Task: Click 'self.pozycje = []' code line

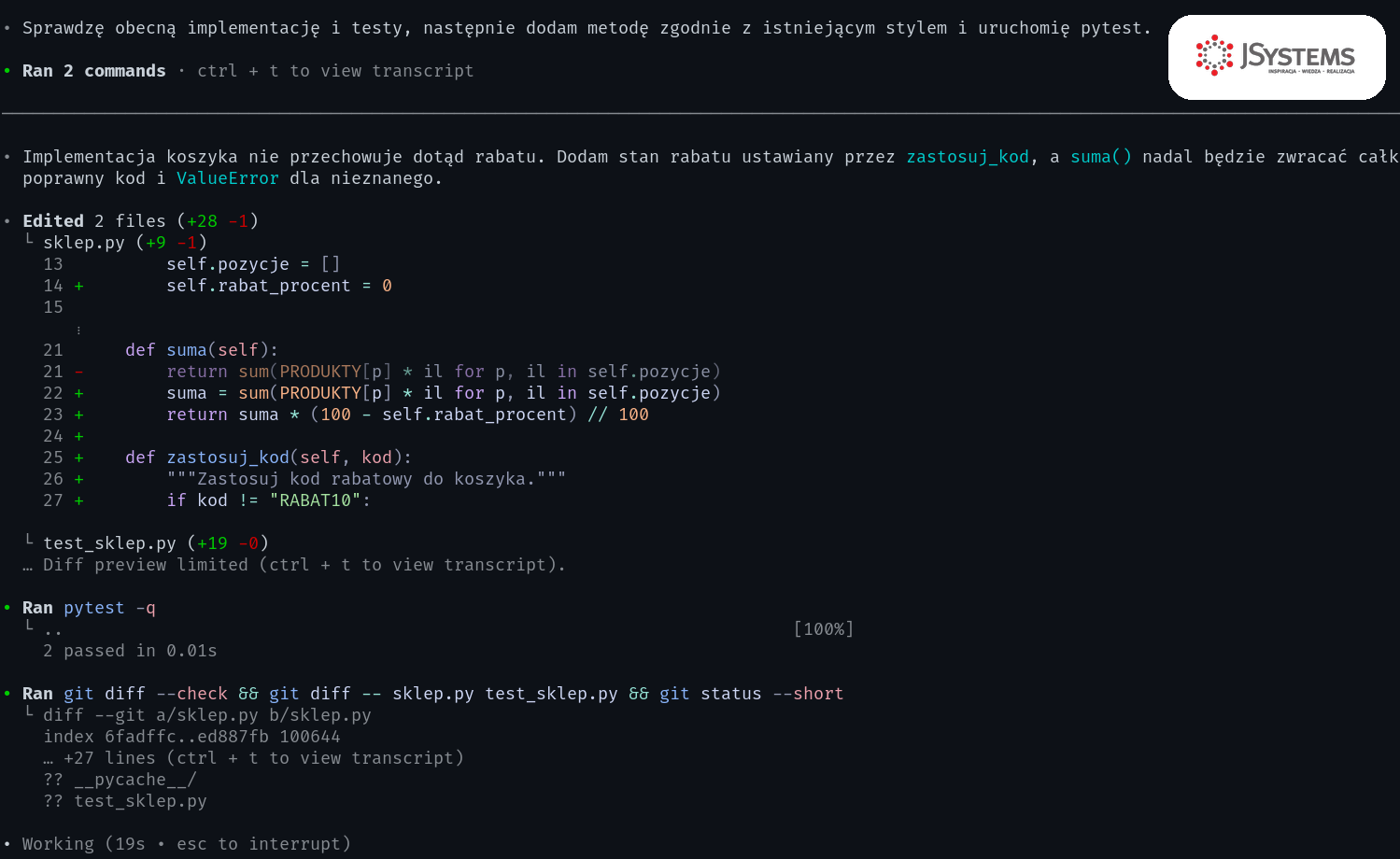Action: pos(253,264)
